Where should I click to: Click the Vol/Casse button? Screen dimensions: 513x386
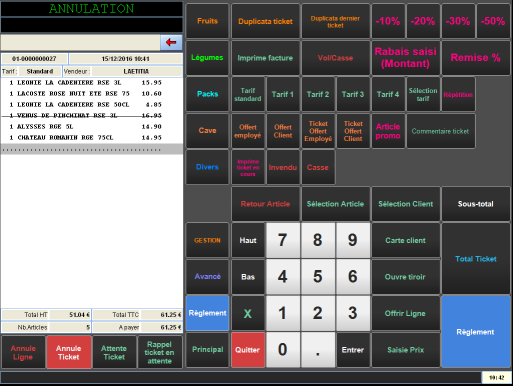(335, 58)
